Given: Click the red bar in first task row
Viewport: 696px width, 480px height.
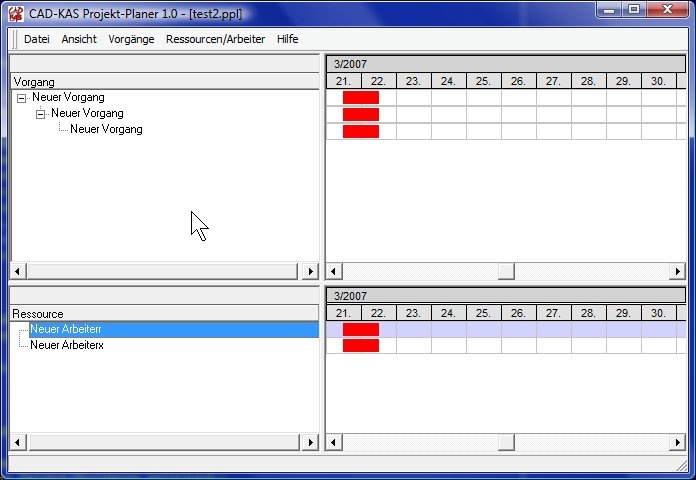Looking at the screenshot, I should click(x=361, y=97).
